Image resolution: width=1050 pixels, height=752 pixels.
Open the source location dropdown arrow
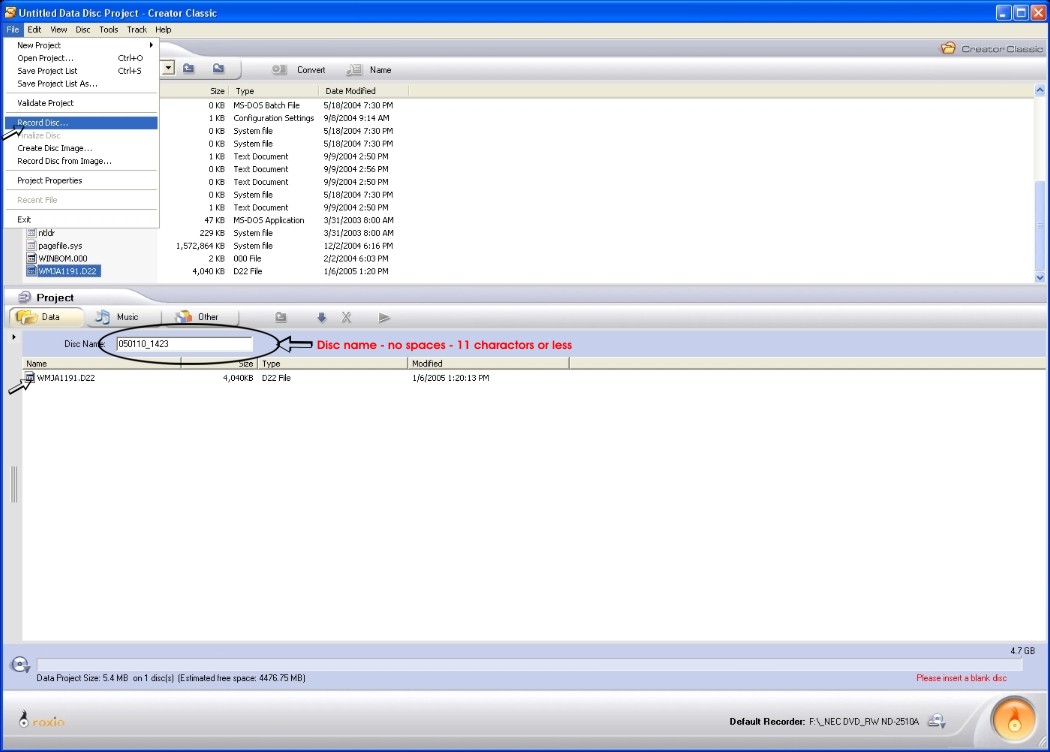pos(168,68)
